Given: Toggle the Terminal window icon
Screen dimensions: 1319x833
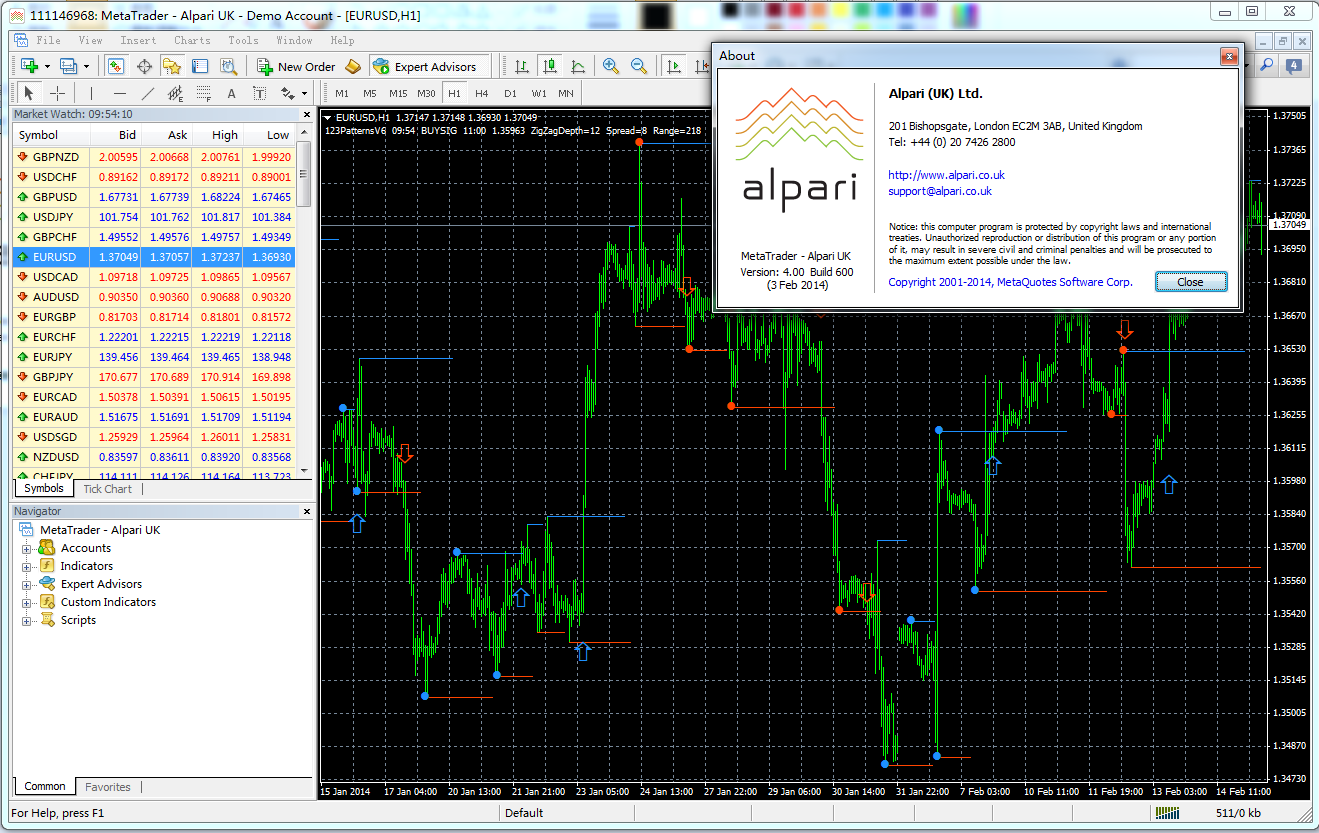Looking at the screenshot, I should (x=200, y=66).
